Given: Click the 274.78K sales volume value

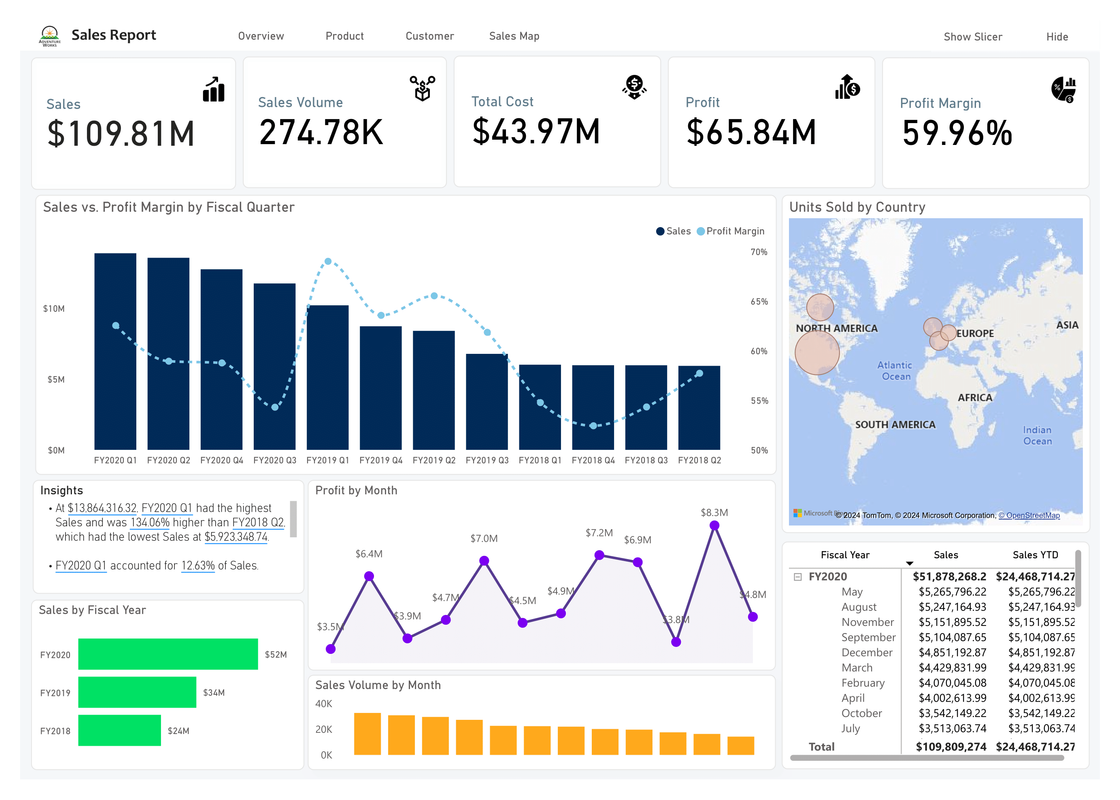Looking at the screenshot, I should point(321,132).
